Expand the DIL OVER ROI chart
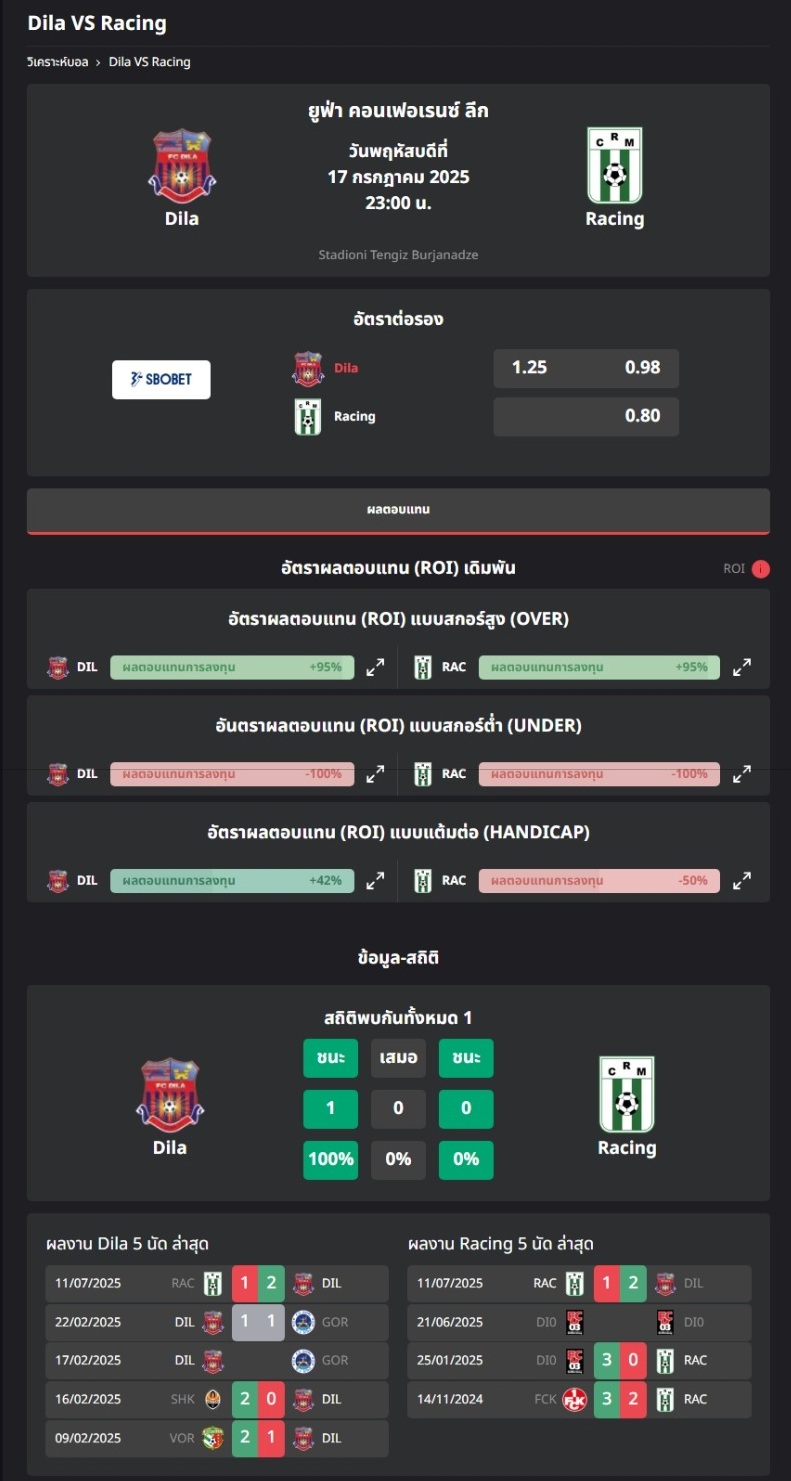The width and height of the screenshot is (791, 1481). coord(375,667)
